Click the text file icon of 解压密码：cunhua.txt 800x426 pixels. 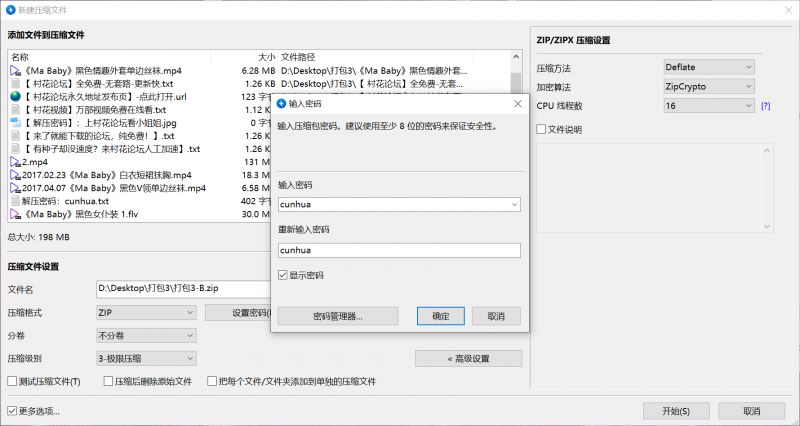14,200
